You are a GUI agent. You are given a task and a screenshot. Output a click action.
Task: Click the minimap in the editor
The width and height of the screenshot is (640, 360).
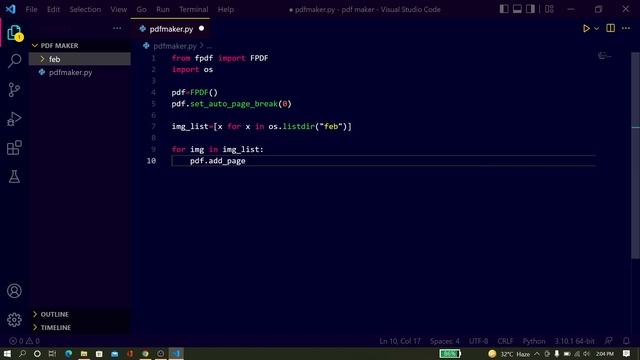tap(604, 56)
